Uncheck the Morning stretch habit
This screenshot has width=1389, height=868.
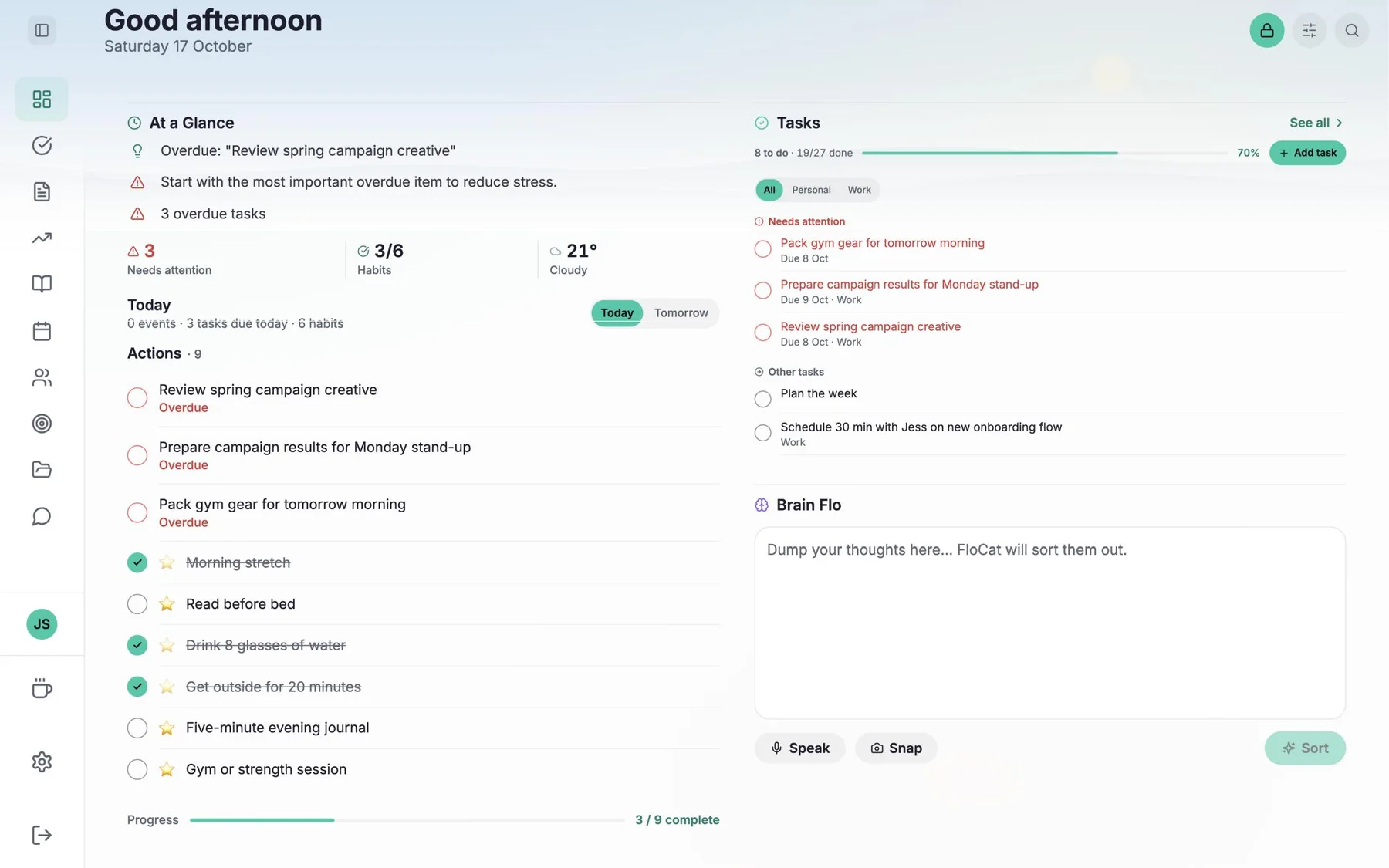pos(137,562)
